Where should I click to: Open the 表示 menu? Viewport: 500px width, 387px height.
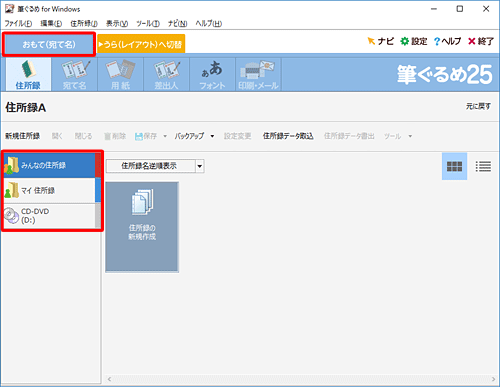tap(117, 23)
